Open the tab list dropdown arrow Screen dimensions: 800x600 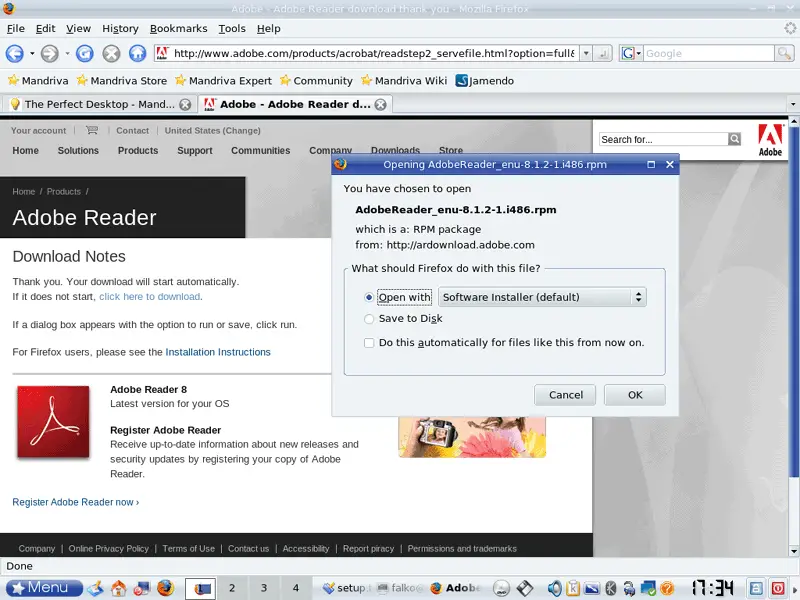point(793,104)
